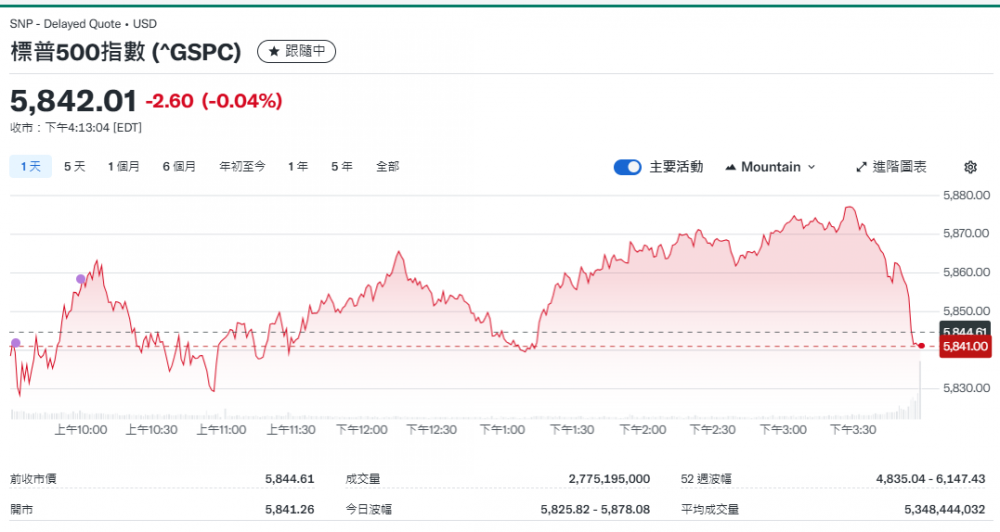Click the purple event marker near 上午10:00
Image resolution: width=1000 pixels, height=532 pixels.
(81, 279)
